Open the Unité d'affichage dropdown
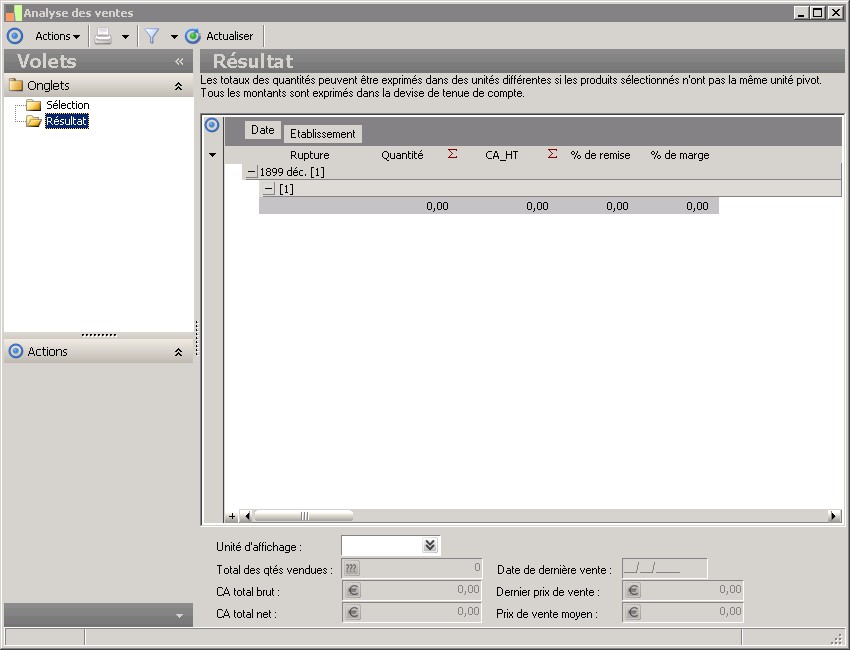 click(x=429, y=545)
